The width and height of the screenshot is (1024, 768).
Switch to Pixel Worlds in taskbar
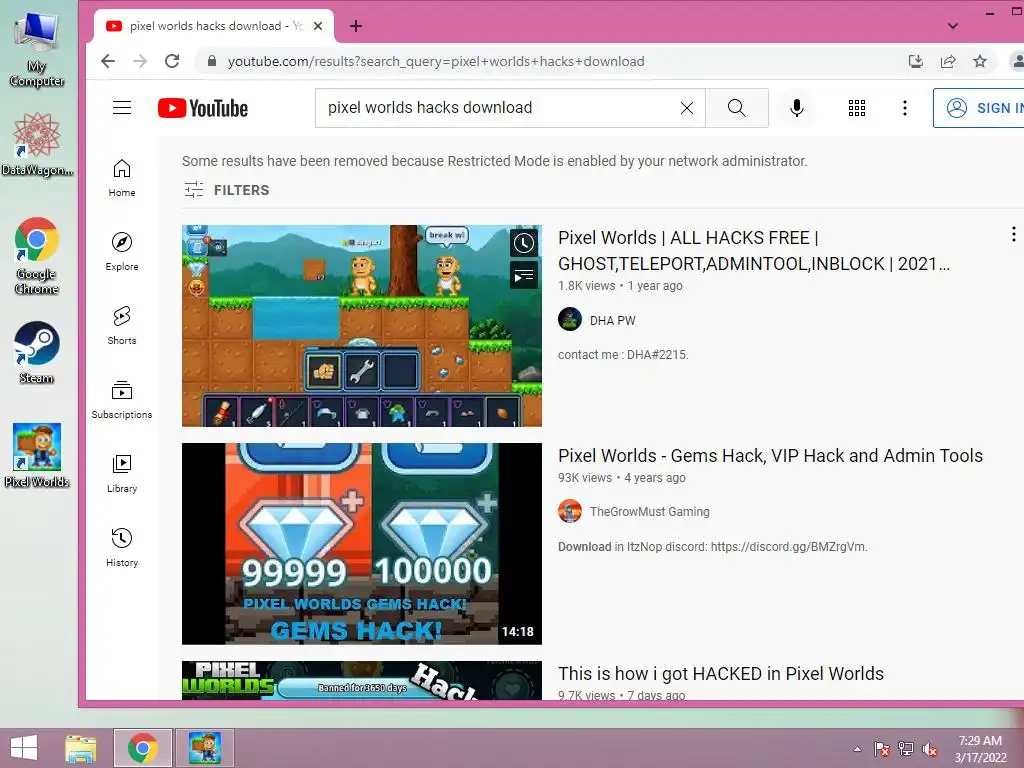[205, 748]
